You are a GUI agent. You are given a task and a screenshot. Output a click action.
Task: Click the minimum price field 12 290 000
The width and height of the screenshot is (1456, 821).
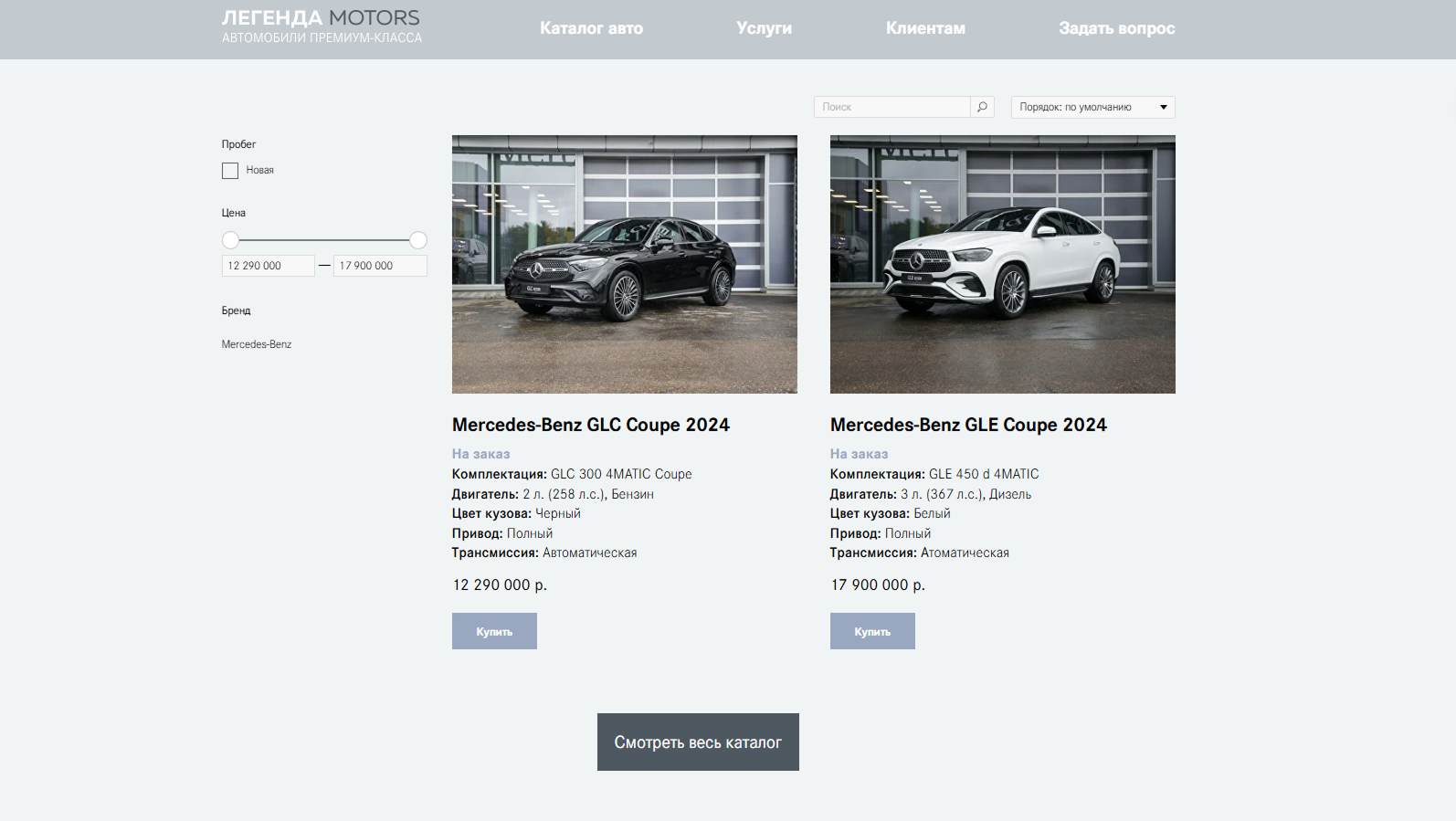269,266
